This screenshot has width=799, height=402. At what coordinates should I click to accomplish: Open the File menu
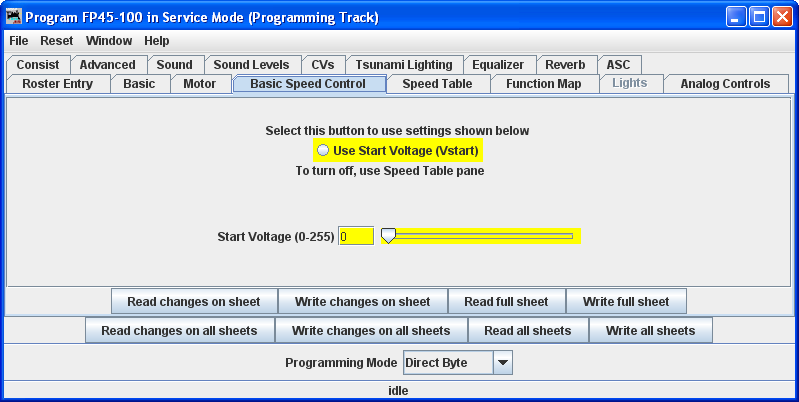pyautogui.click(x=19, y=41)
